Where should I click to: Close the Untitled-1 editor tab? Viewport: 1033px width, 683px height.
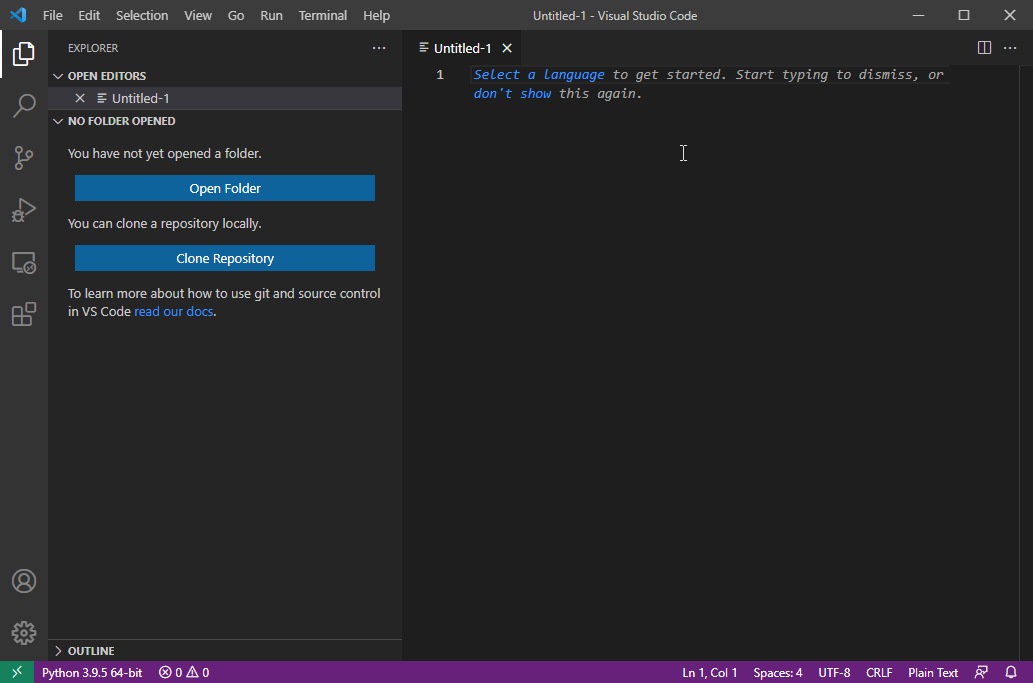click(x=507, y=48)
